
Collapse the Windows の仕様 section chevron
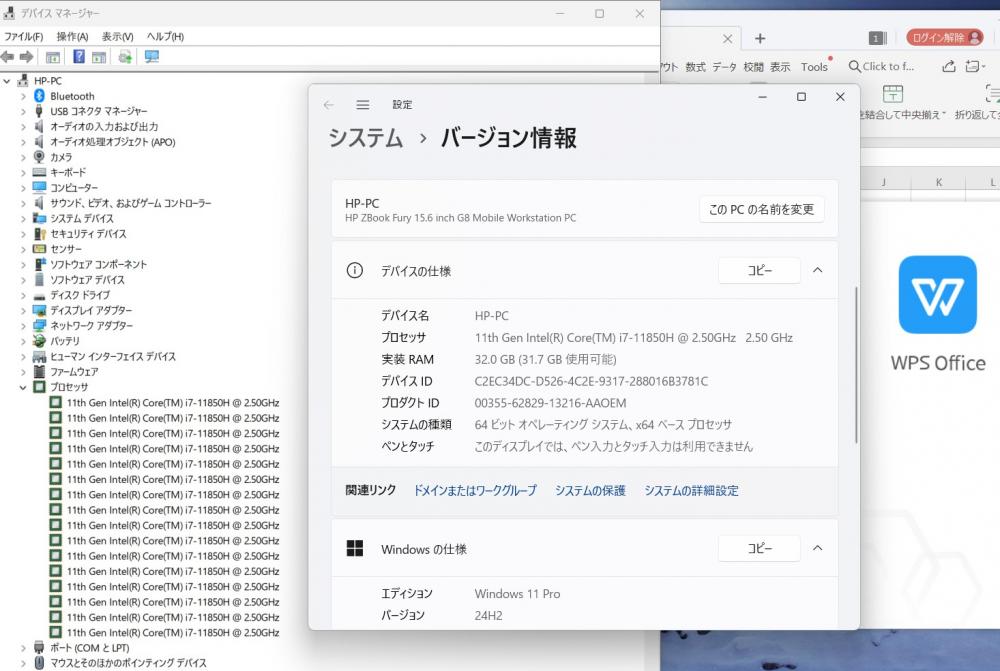click(818, 549)
